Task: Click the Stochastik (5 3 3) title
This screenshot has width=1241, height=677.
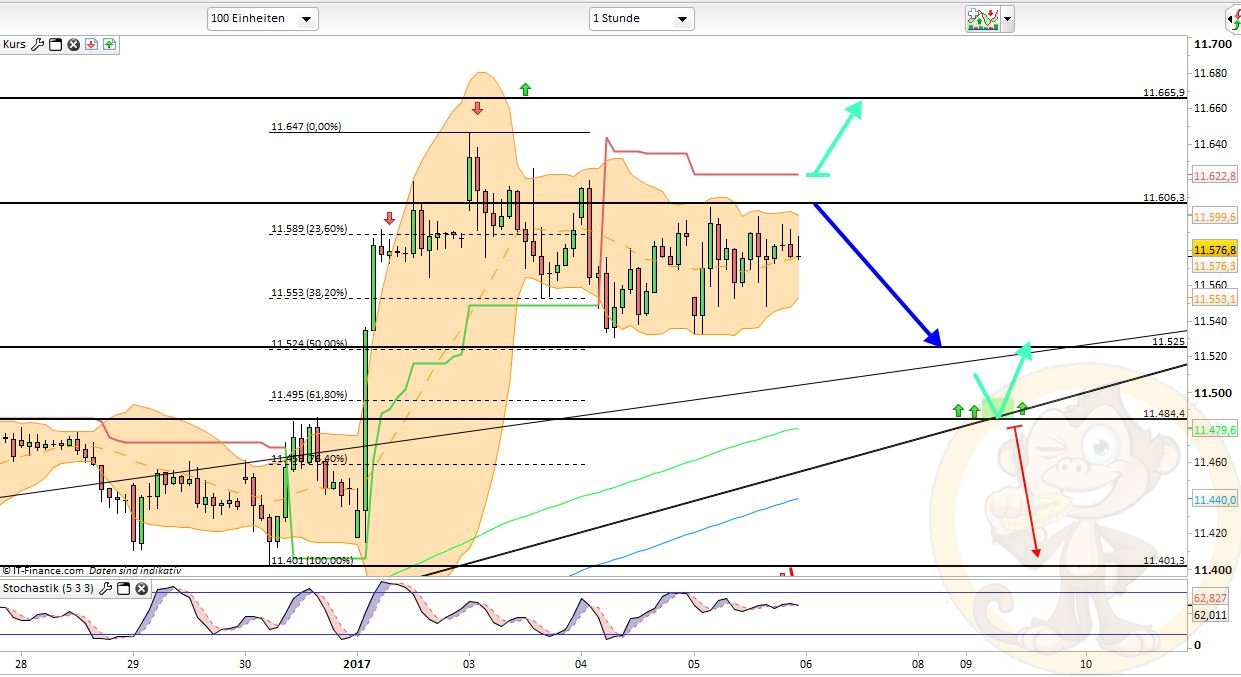Action: (x=48, y=589)
